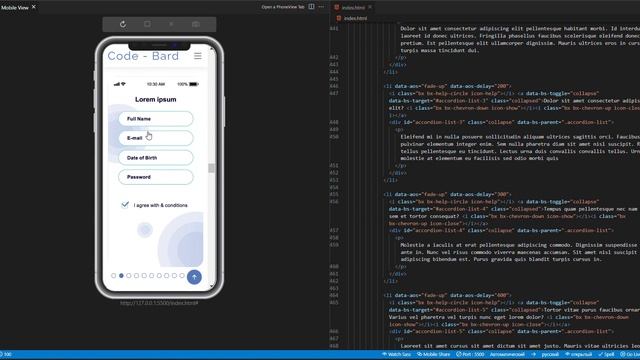The image size is (640, 360).
Task: Select the third carousel dot indicator
Action: pos(129,276)
